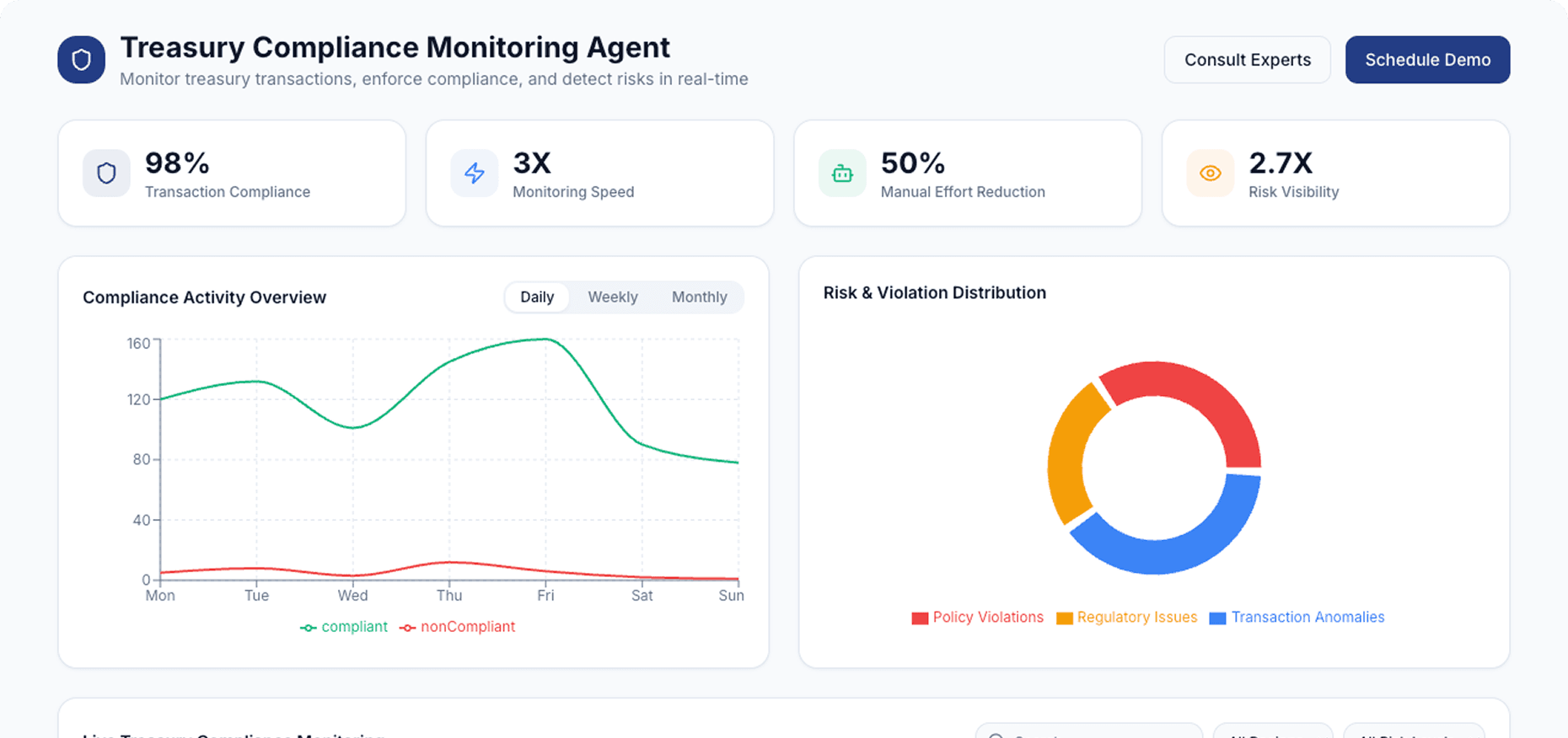Select the Daily tab
The height and width of the screenshot is (738, 1568).
(537, 297)
